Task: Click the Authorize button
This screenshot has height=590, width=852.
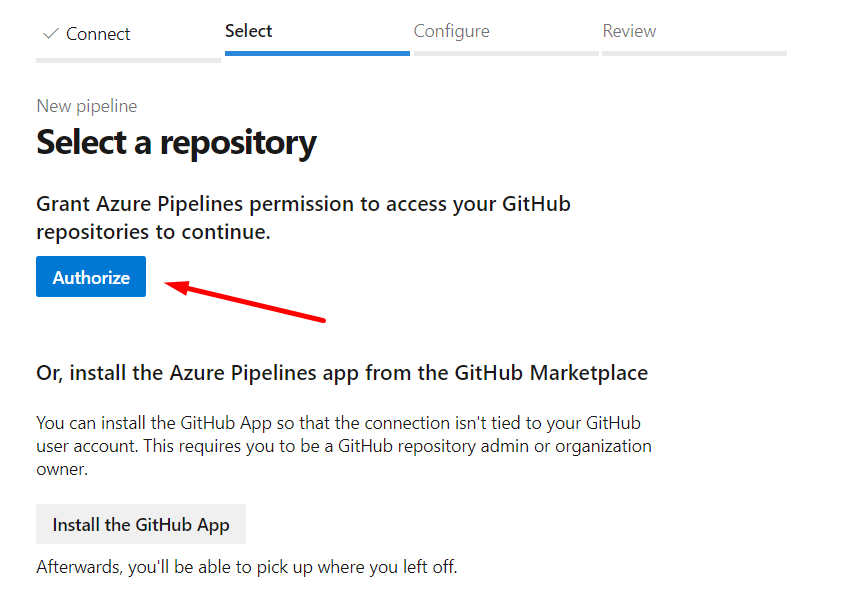Action: [x=91, y=277]
